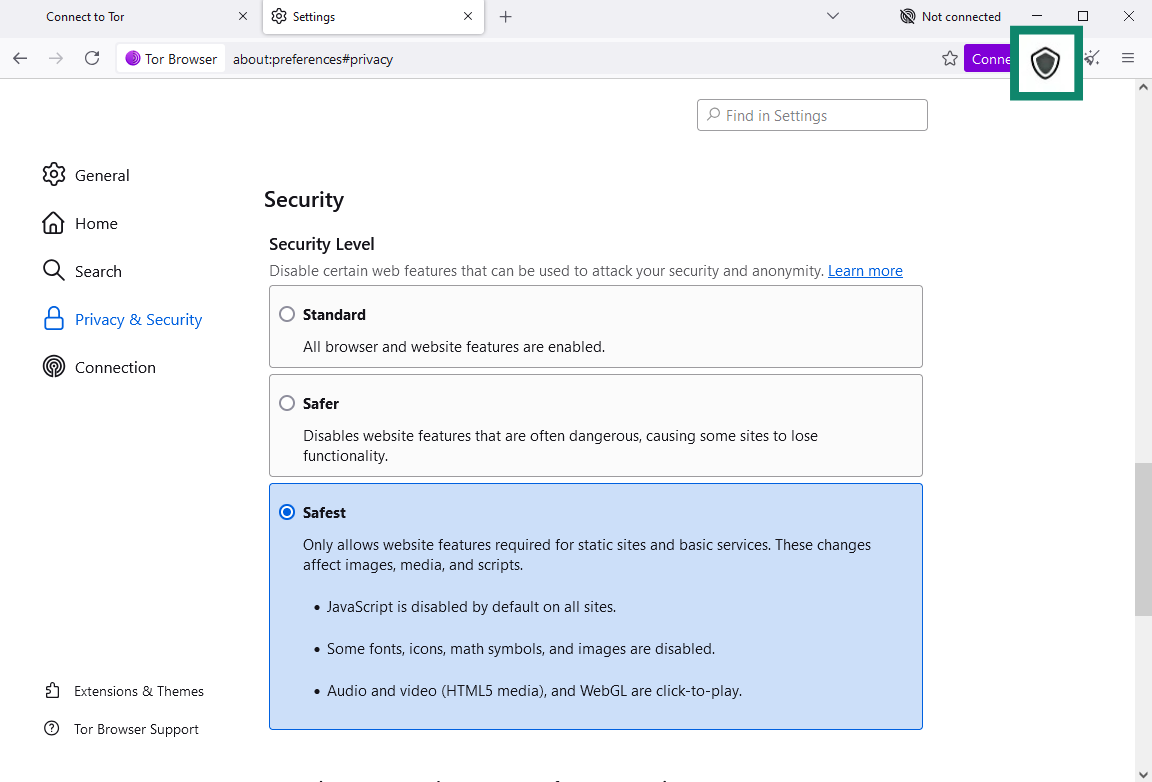Select the Privacy & Security lock icon

pos(54,319)
